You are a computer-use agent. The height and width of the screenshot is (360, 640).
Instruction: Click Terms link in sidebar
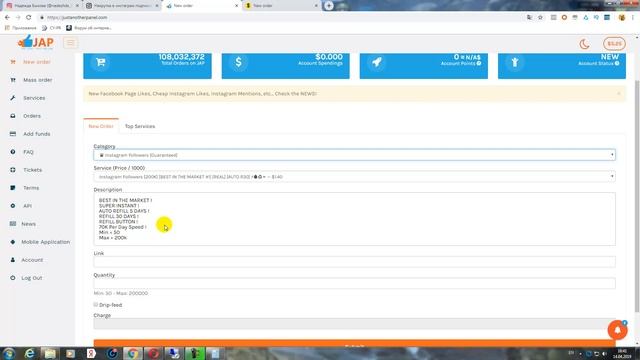point(31,188)
